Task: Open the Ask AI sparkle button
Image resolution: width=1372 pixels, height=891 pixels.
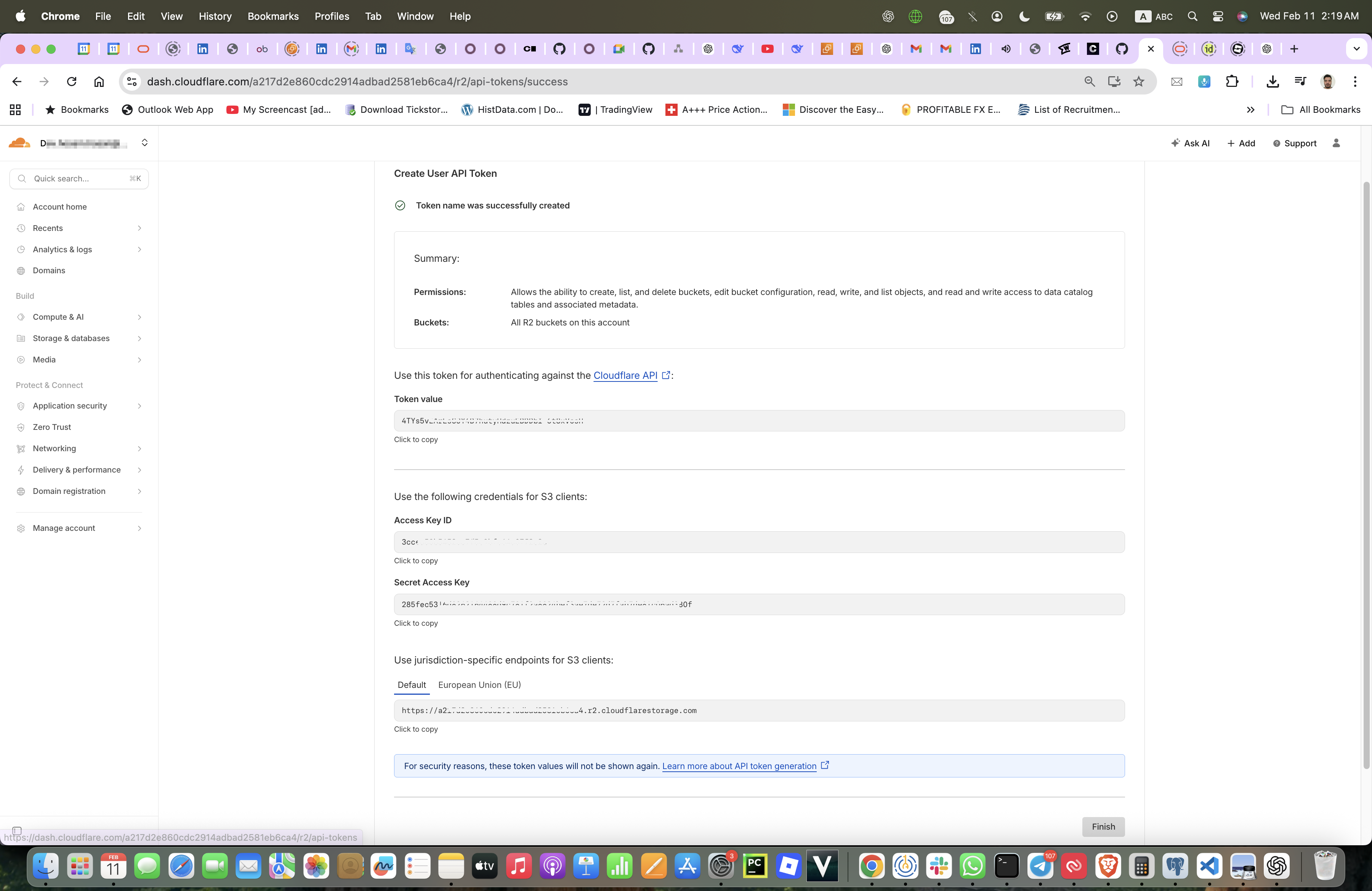Action: [1190, 143]
